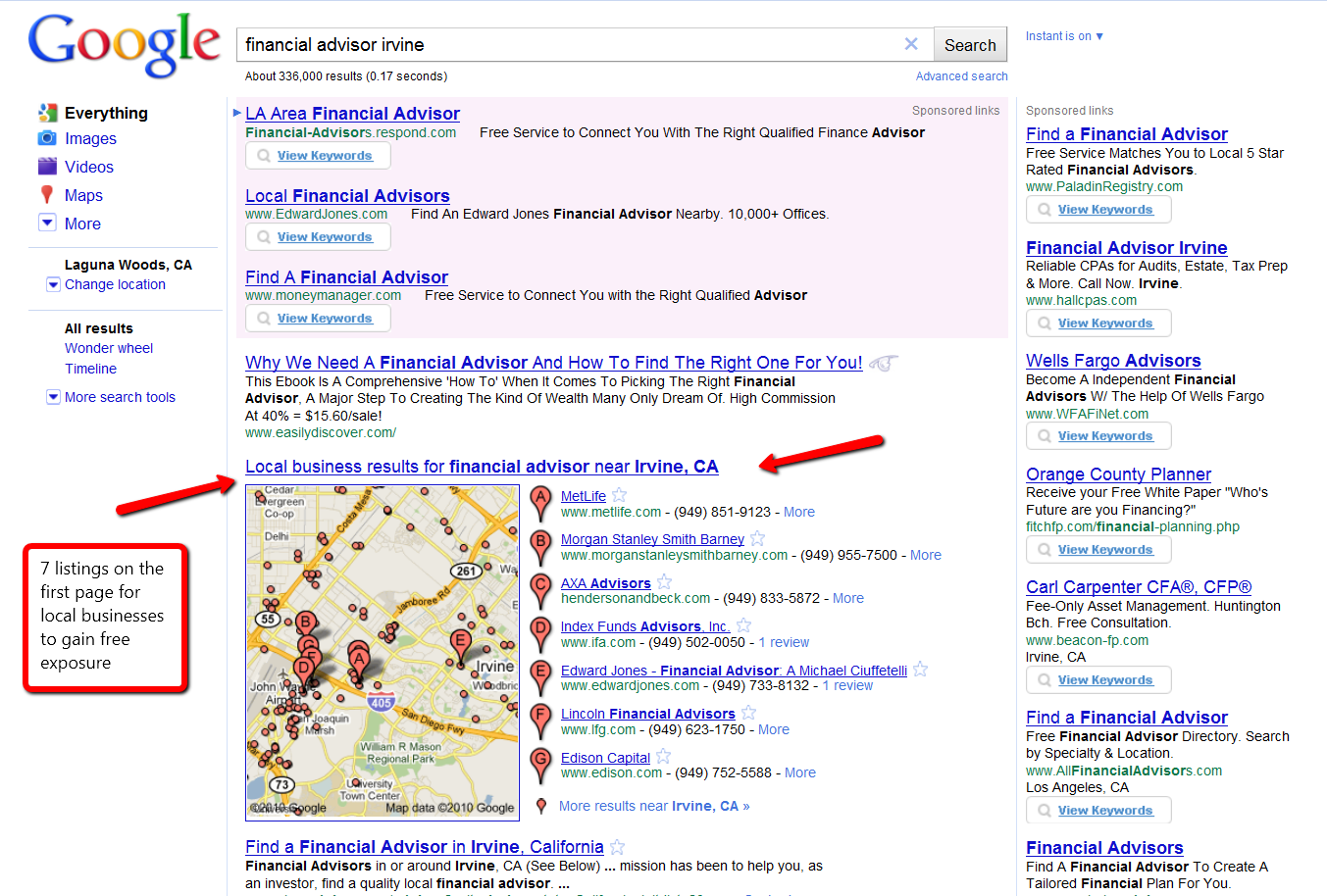Select Everything search category
This screenshot has width=1327, height=896.
coord(106,113)
